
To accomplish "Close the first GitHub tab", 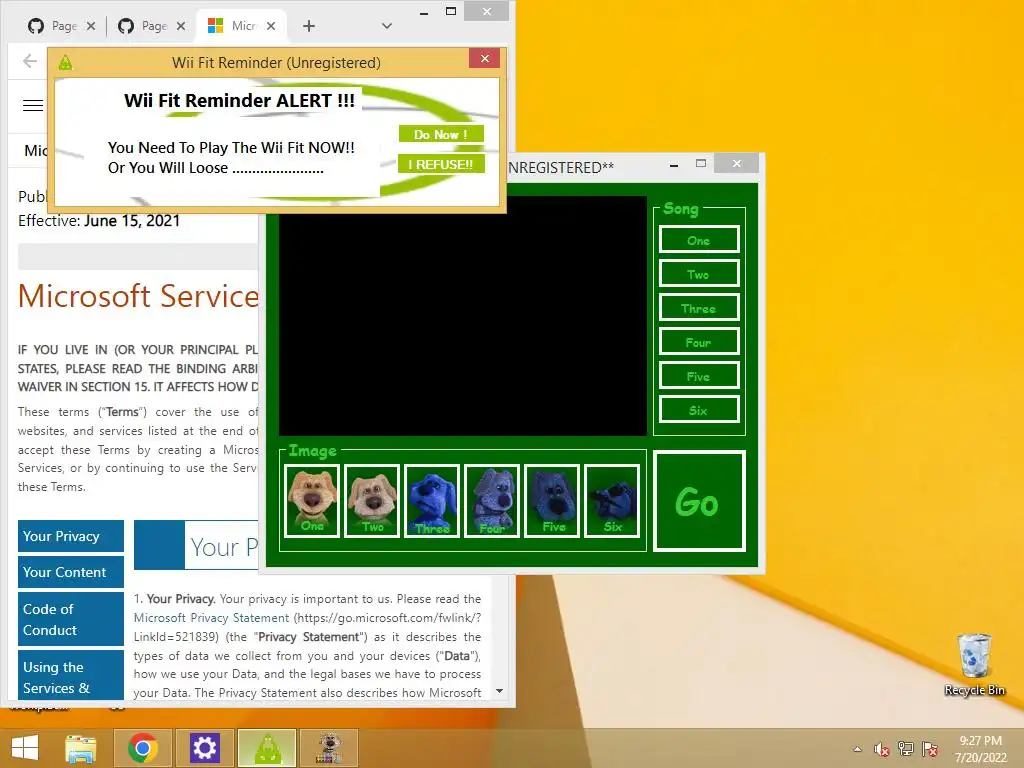I will 91,26.
